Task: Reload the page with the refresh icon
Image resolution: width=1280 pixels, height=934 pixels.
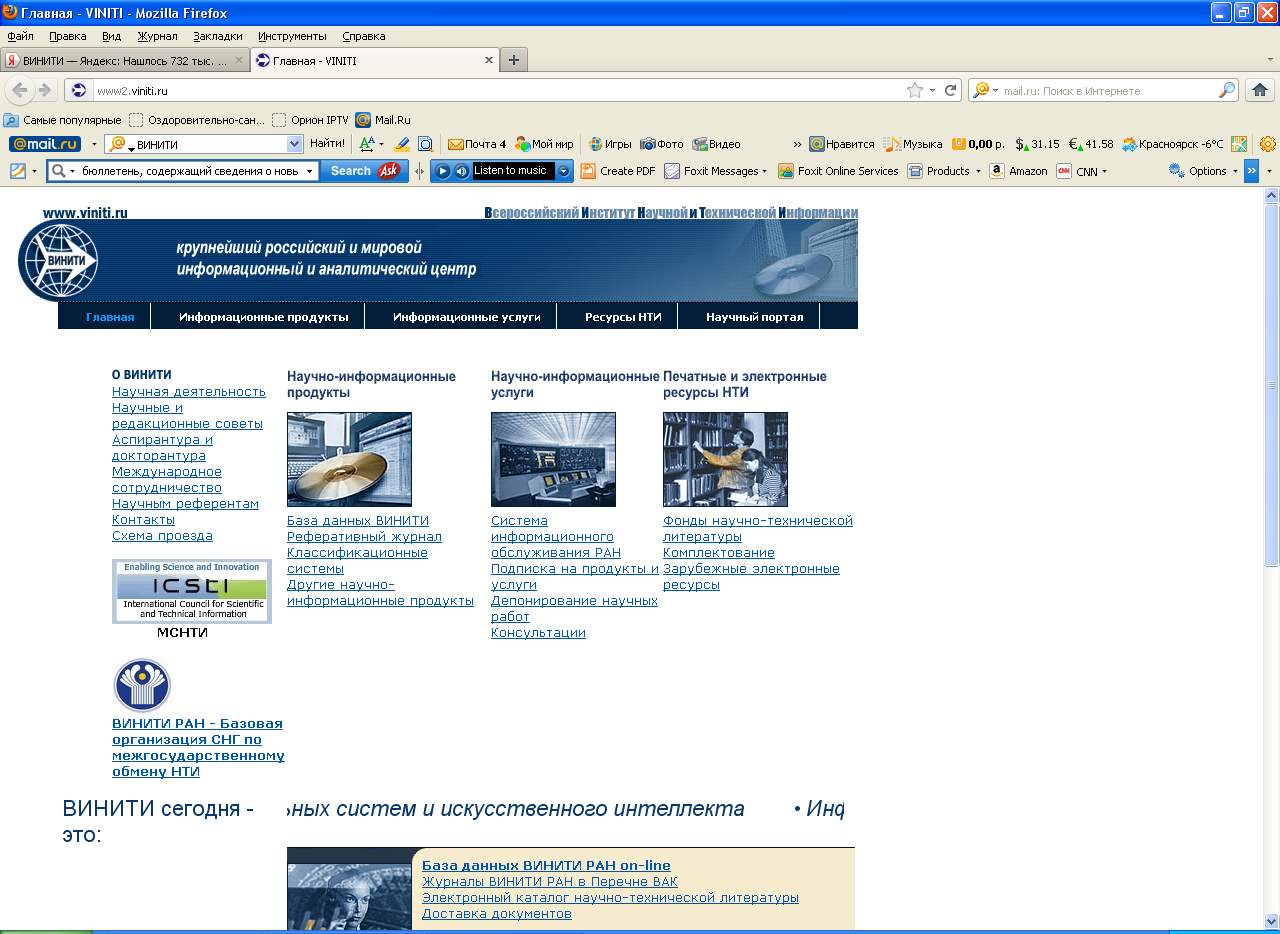Action: pyautogui.click(x=951, y=90)
